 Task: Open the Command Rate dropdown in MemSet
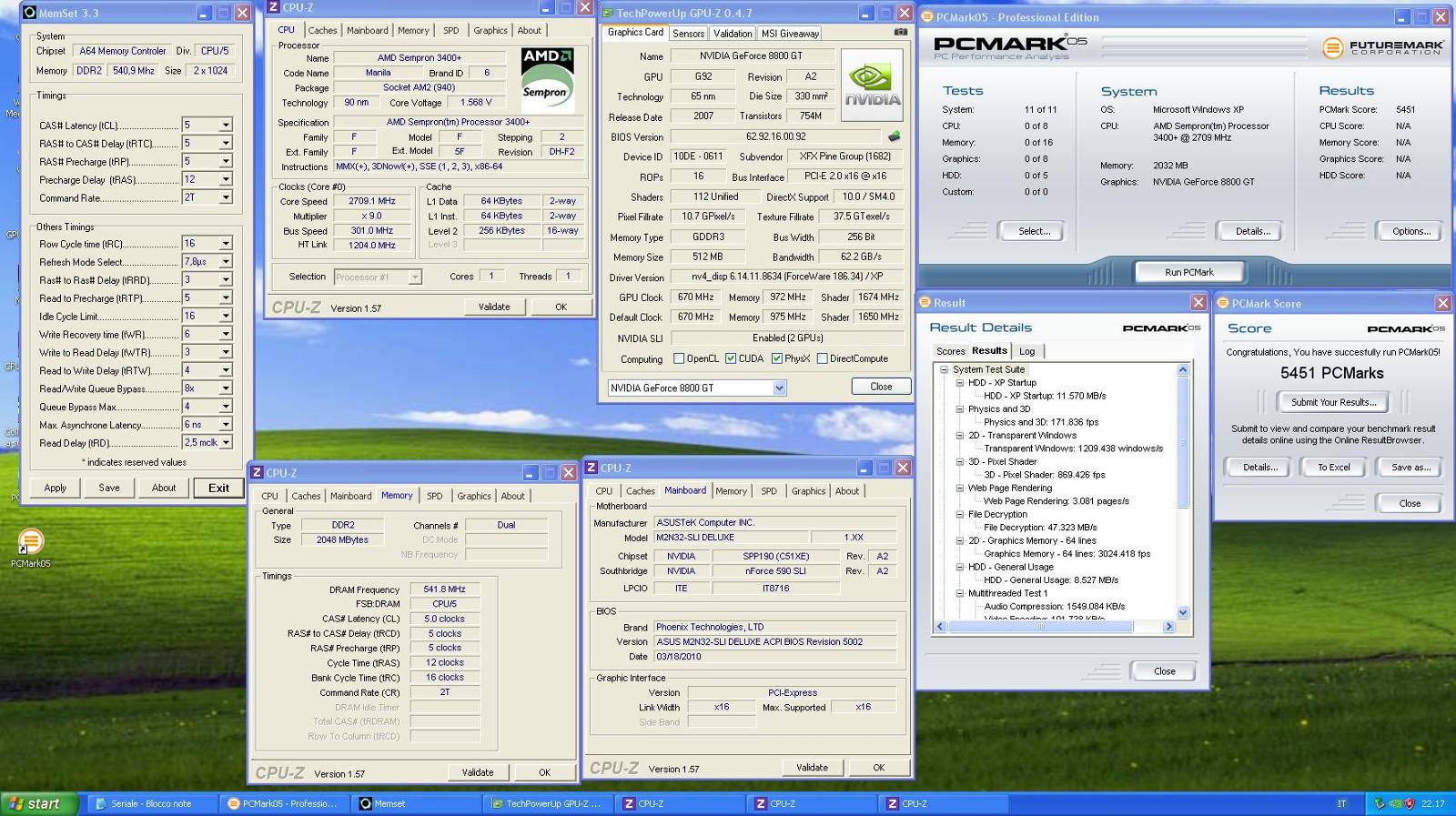225,197
